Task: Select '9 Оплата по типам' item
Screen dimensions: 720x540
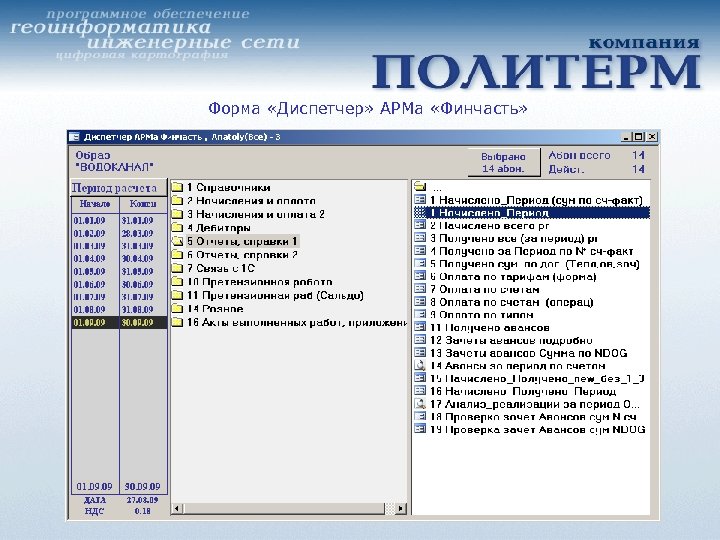Action: [482, 315]
